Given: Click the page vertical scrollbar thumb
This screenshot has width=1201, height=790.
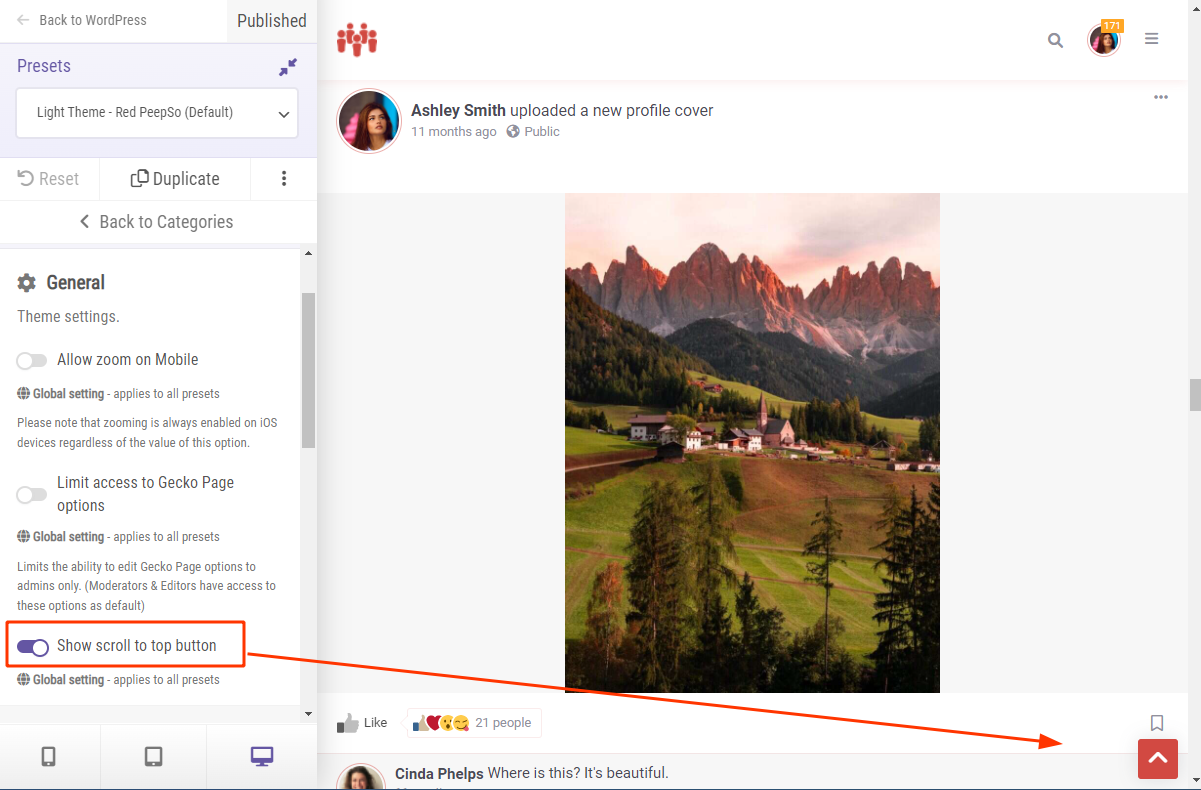Looking at the screenshot, I should pyautogui.click(x=1194, y=395).
